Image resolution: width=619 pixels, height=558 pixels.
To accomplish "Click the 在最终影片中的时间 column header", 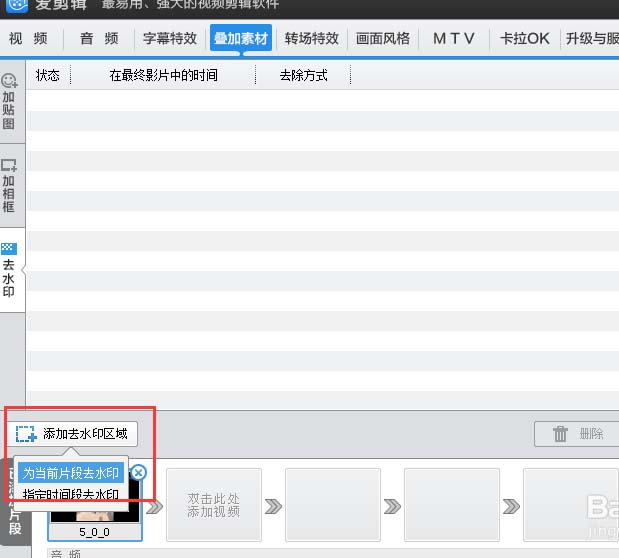I will pos(163,75).
